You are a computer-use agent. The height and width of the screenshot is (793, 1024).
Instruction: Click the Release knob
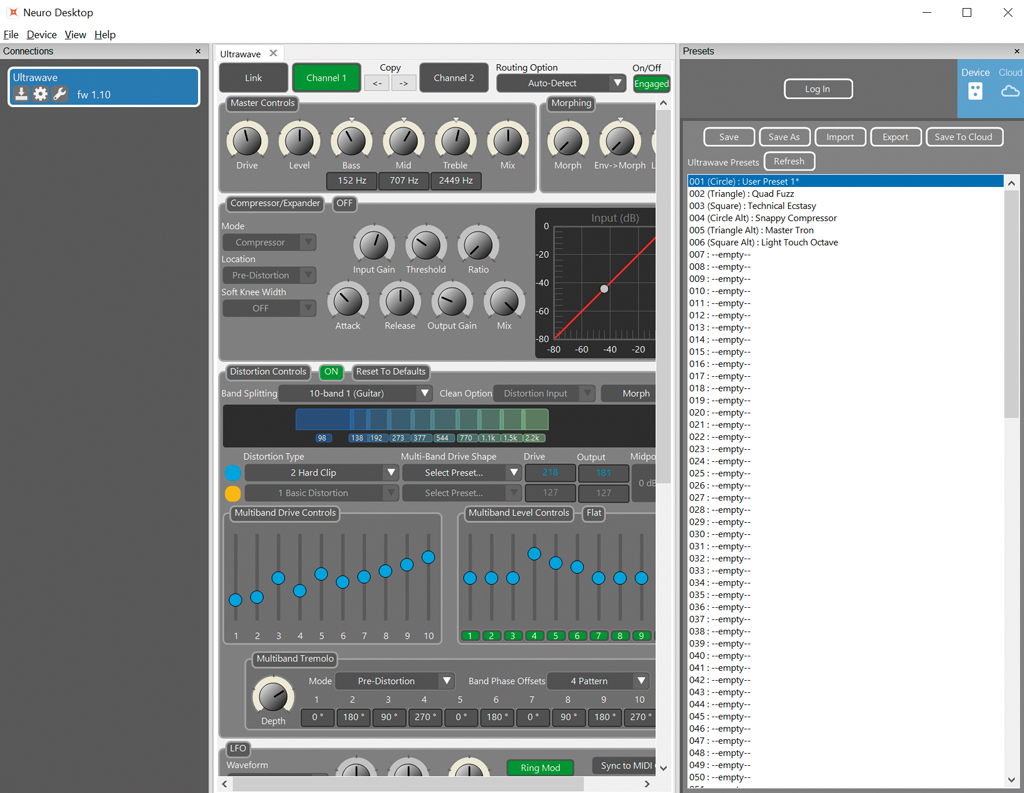(400, 301)
